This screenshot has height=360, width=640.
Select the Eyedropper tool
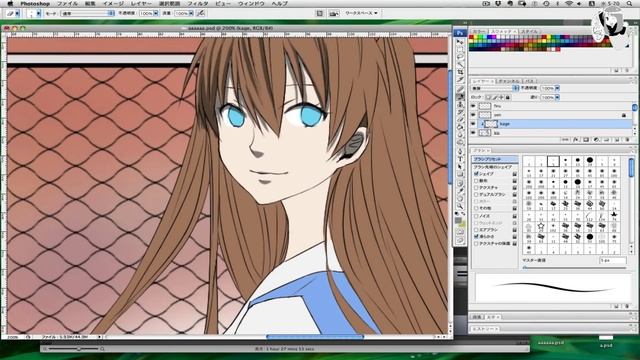tap(460, 190)
